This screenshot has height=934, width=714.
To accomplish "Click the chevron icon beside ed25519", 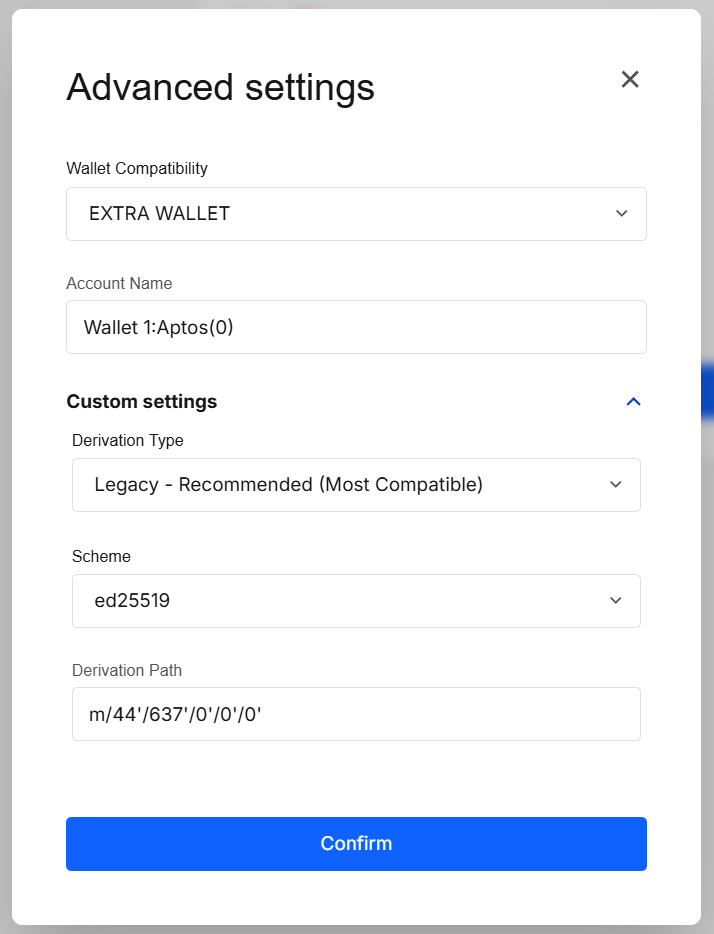I will (x=616, y=601).
